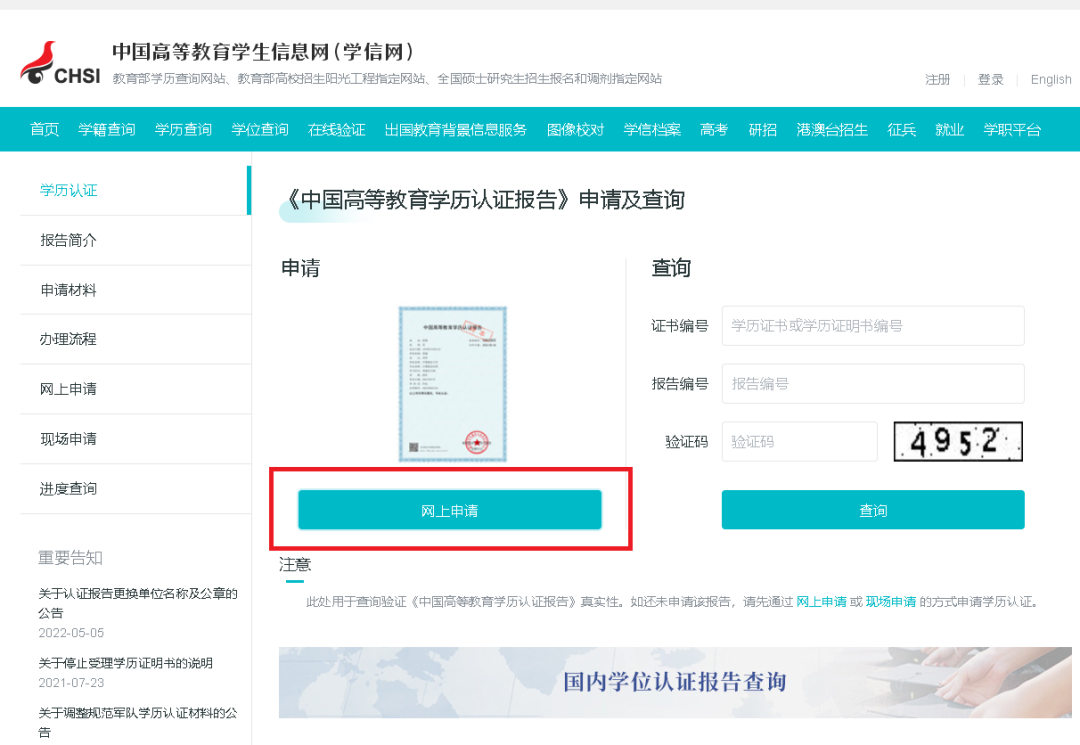Click the 重要告知 section heading
Image resolution: width=1080 pixels, height=745 pixels.
coord(70,558)
